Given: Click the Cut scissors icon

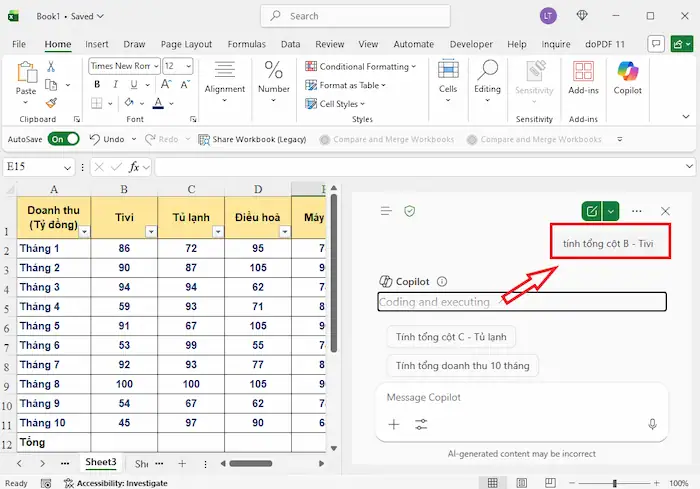Looking at the screenshot, I should pos(51,66).
